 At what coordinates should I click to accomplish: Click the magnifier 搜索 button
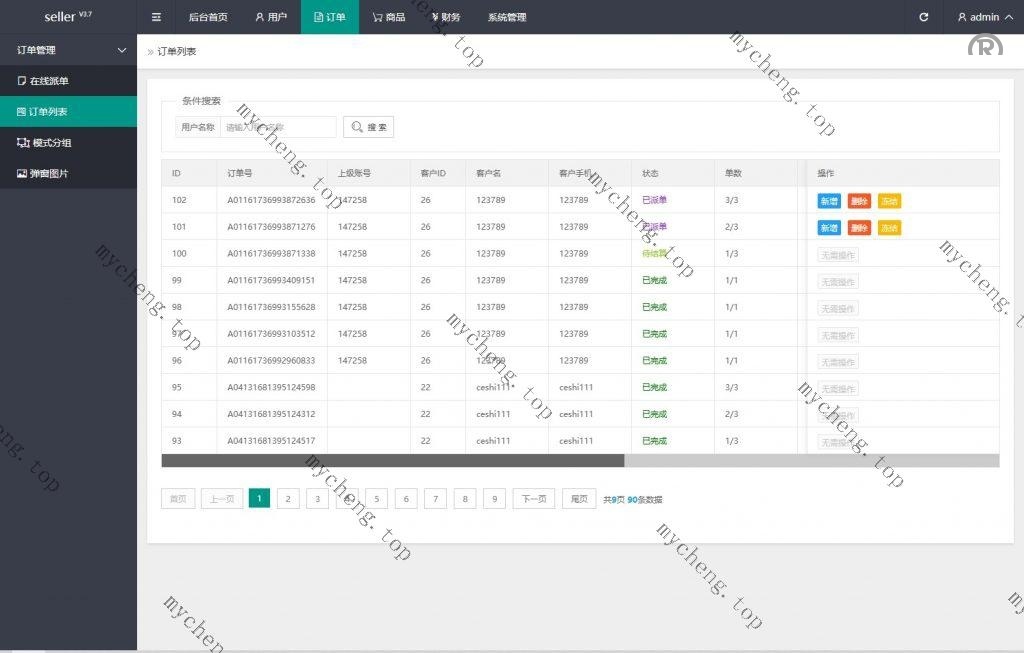point(368,127)
